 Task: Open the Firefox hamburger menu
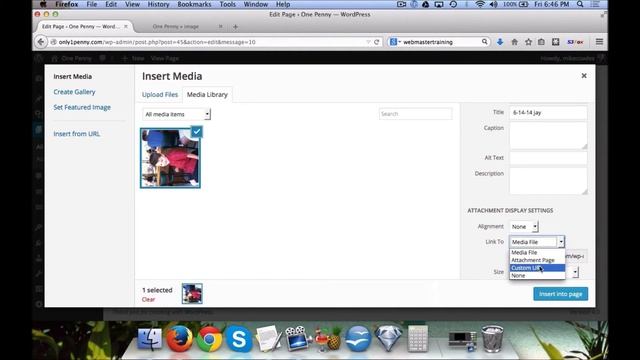click(599, 42)
